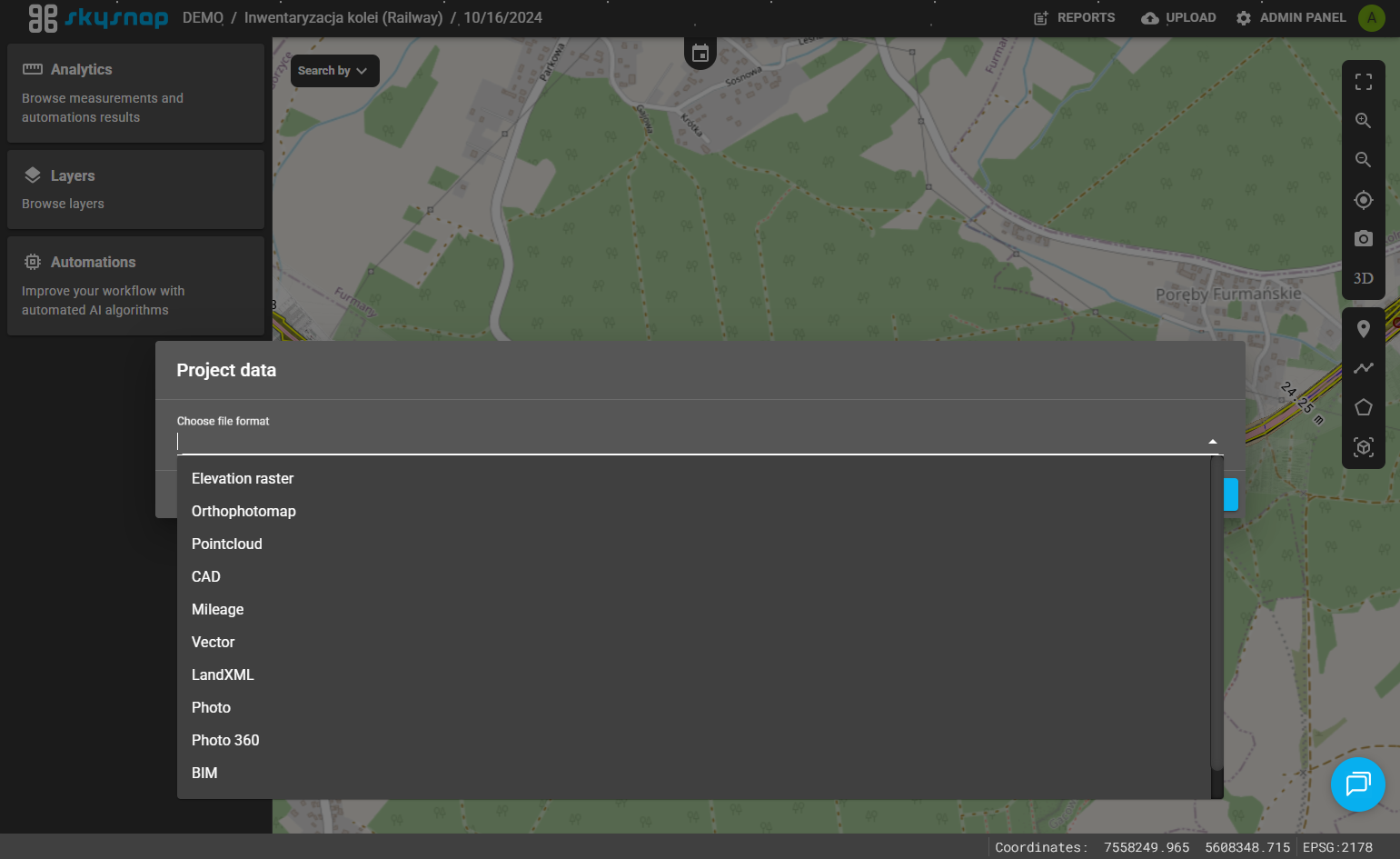The width and height of the screenshot is (1400, 859).
Task: Open the Automations panel
Action: pos(135,285)
